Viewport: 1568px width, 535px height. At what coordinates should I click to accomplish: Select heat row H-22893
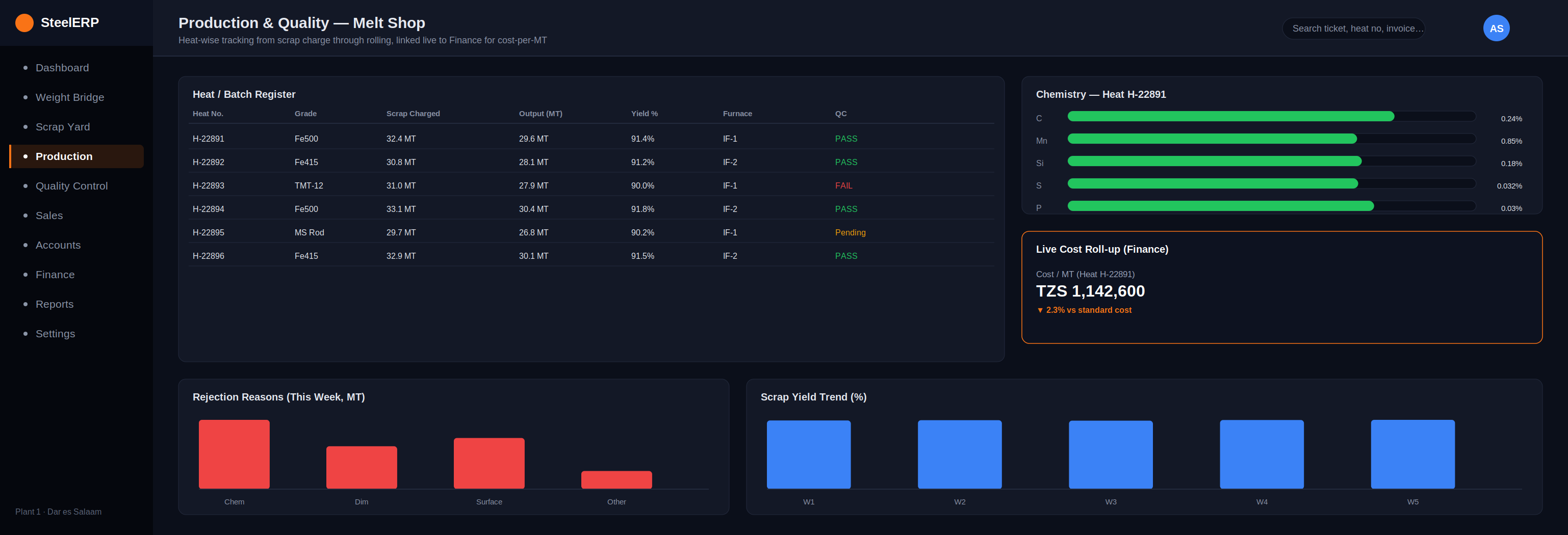[591, 185]
